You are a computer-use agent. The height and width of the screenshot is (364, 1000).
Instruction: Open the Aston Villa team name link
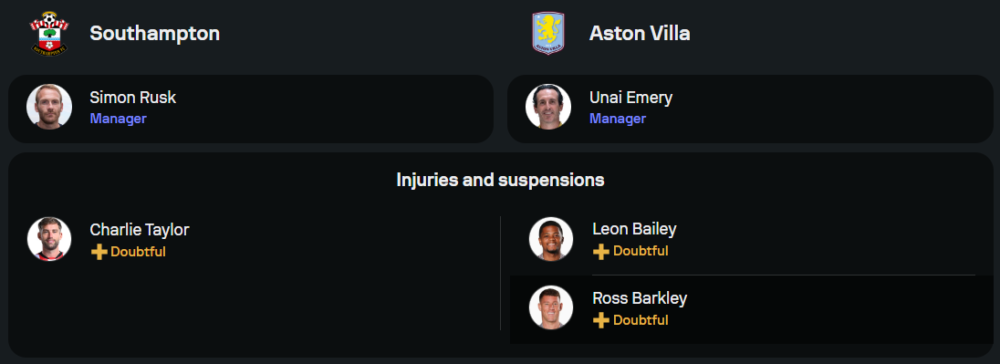pos(640,34)
